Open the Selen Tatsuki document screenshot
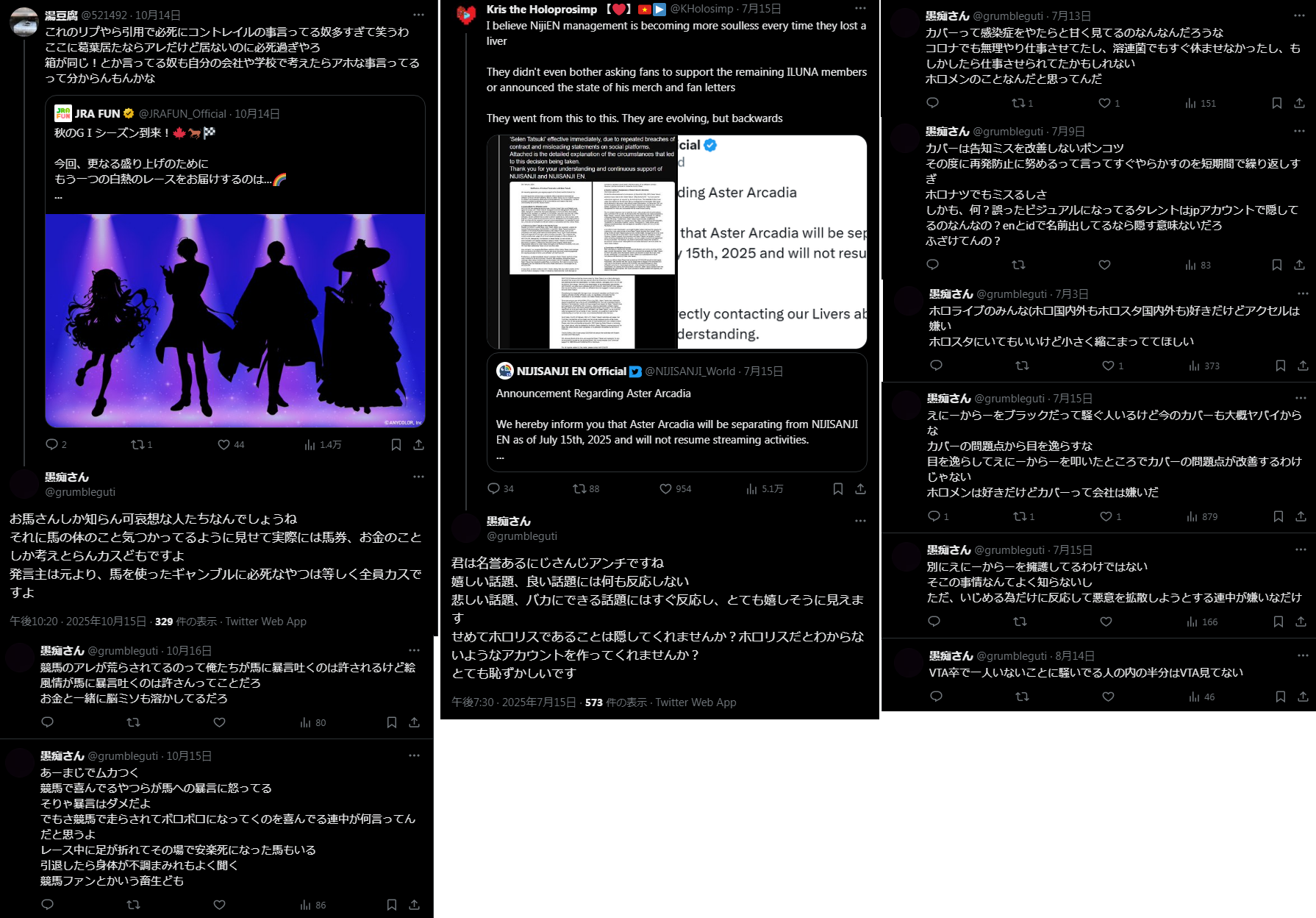Image resolution: width=1316 pixels, height=918 pixels. (582, 241)
